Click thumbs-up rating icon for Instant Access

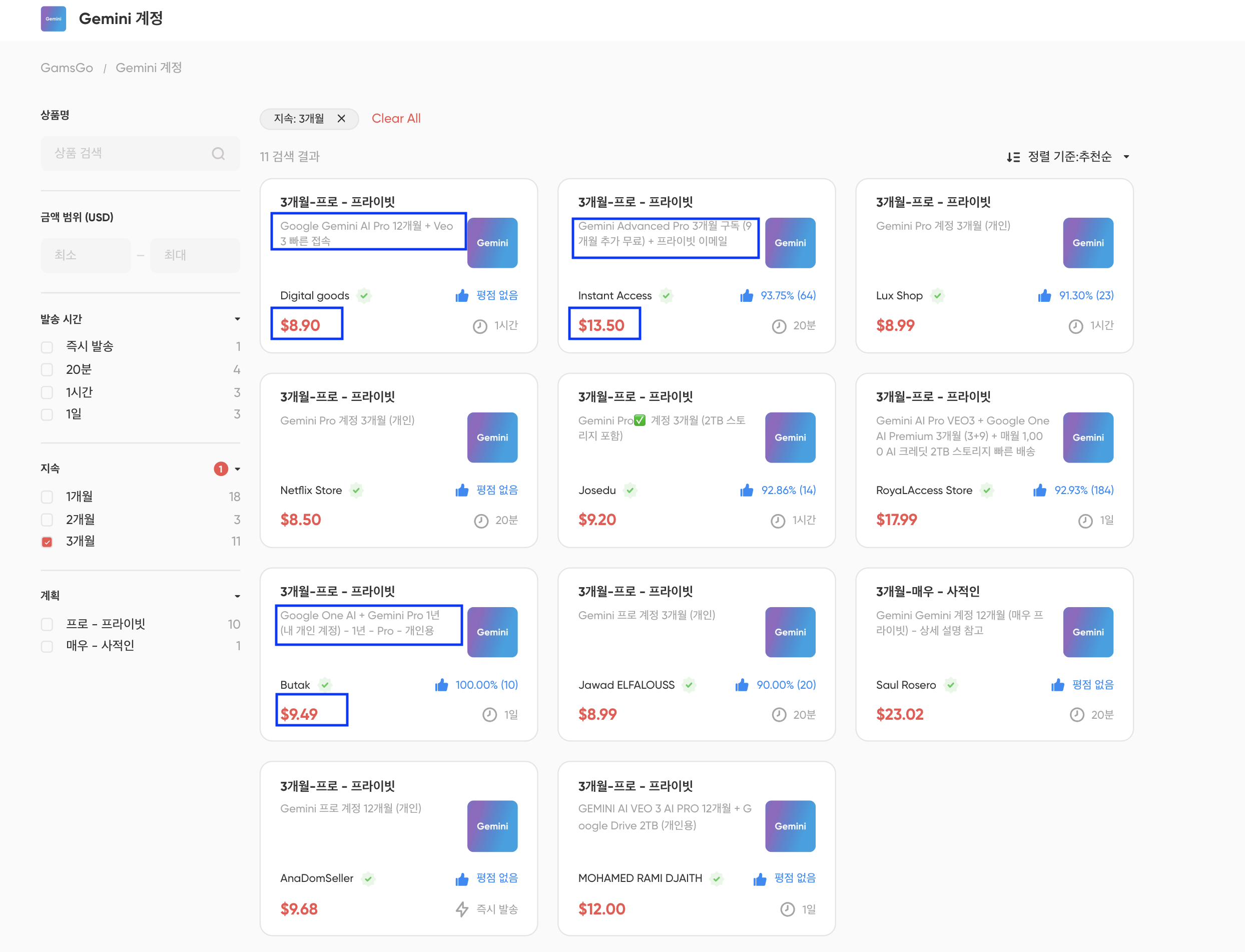pos(746,296)
